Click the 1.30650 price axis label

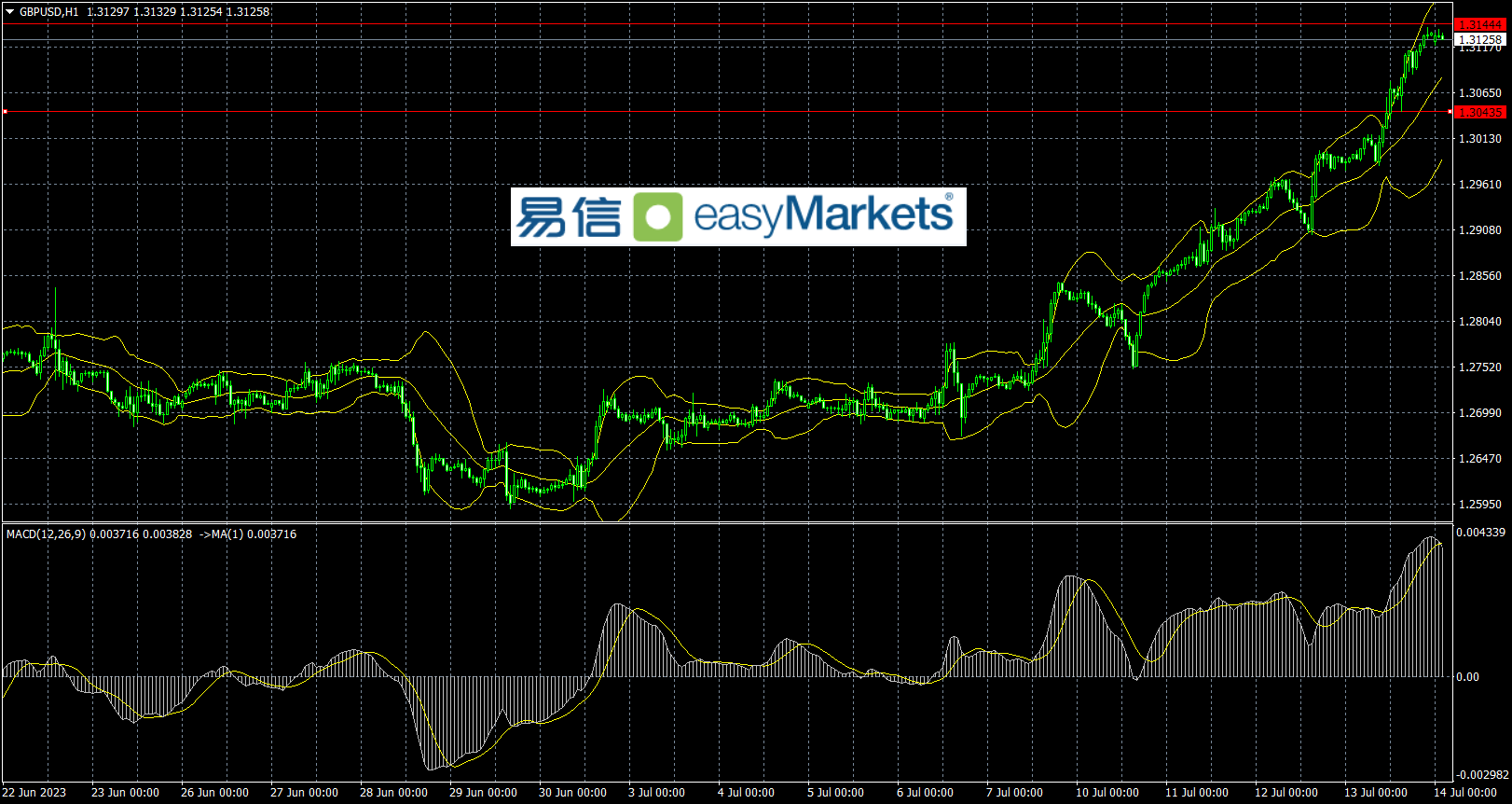point(1480,93)
